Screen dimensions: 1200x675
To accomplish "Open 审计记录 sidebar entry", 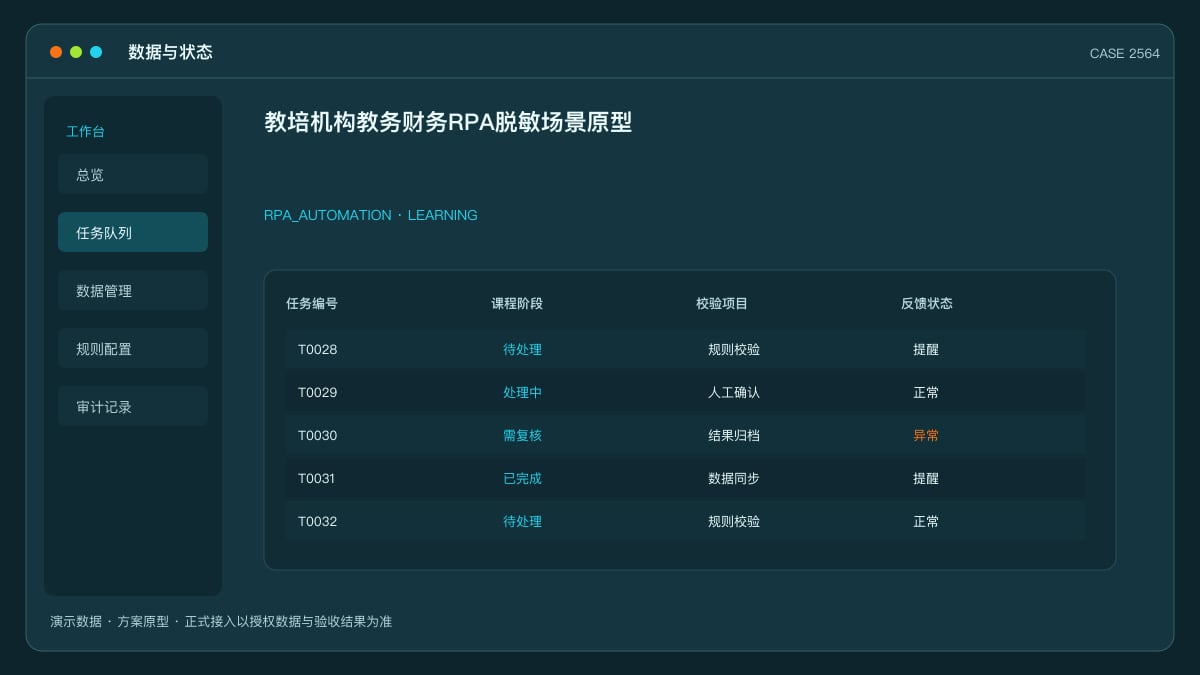I will tap(133, 406).
